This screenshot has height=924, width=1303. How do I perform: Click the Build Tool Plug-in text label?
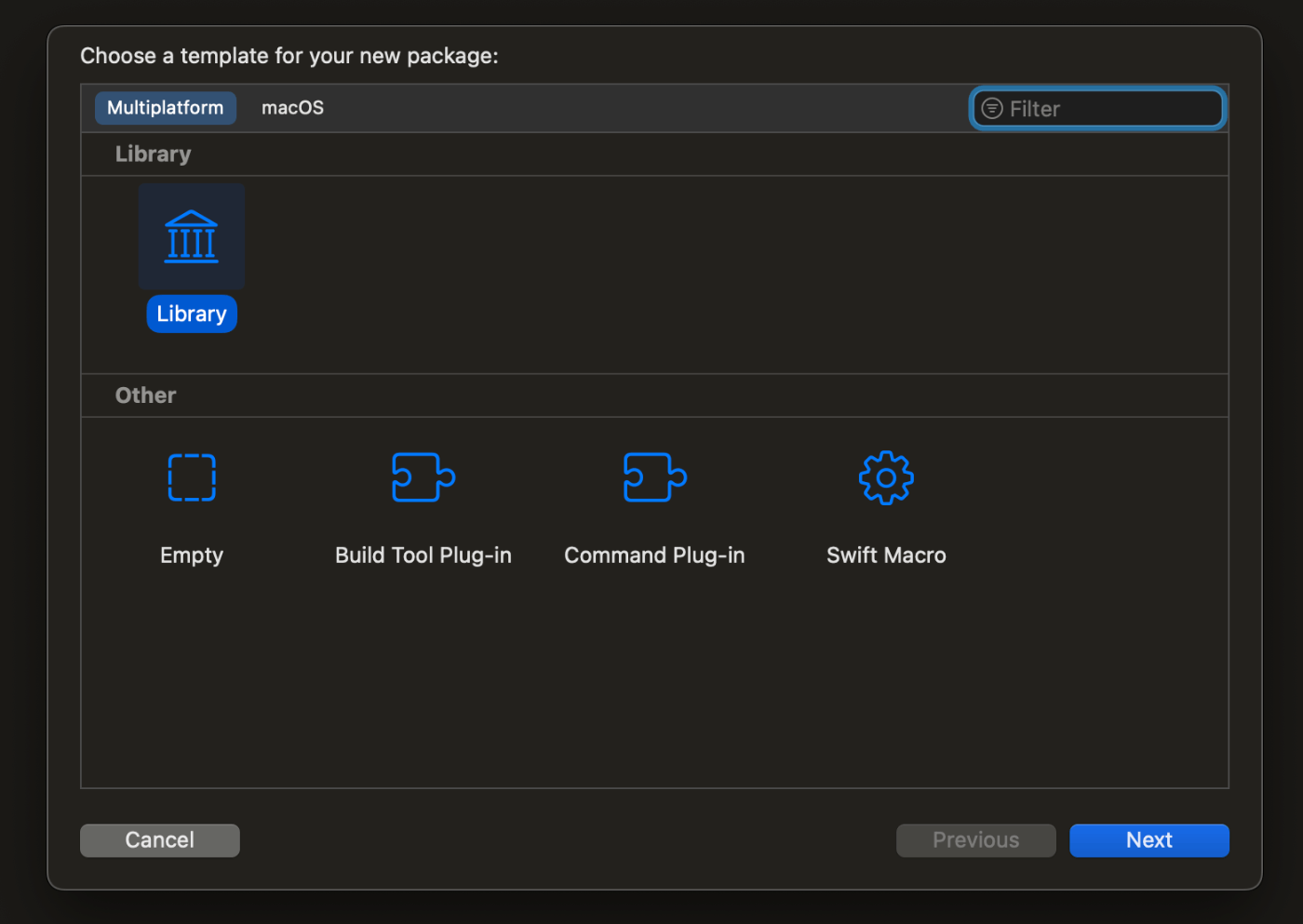click(x=423, y=556)
